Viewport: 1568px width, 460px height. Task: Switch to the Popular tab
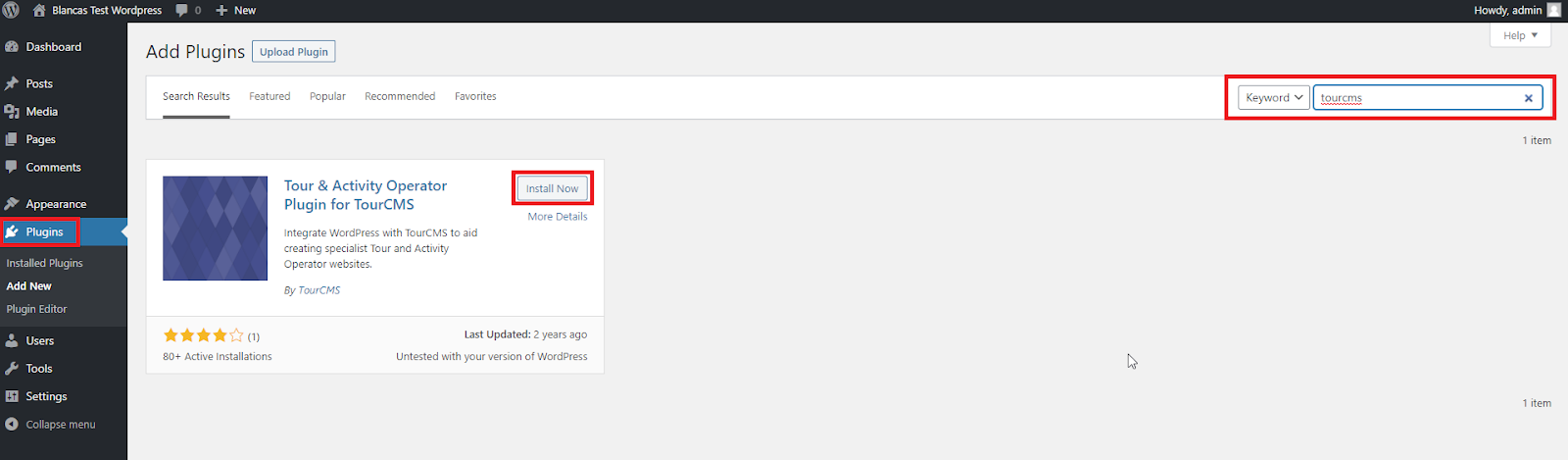pos(327,96)
